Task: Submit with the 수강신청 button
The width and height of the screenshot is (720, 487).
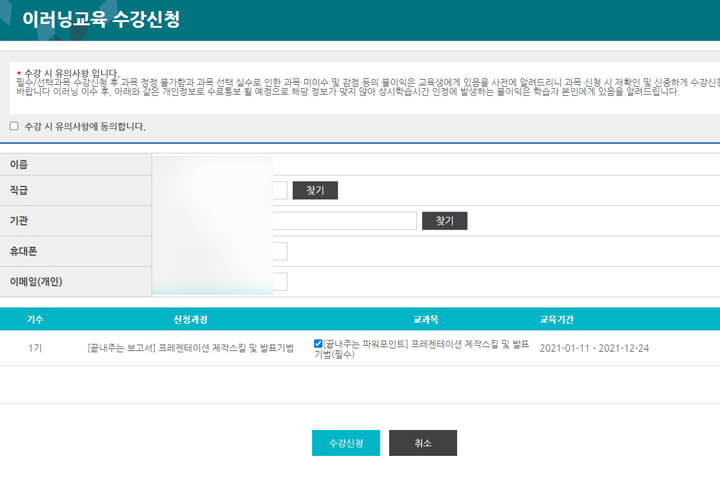Action: [x=346, y=443]
